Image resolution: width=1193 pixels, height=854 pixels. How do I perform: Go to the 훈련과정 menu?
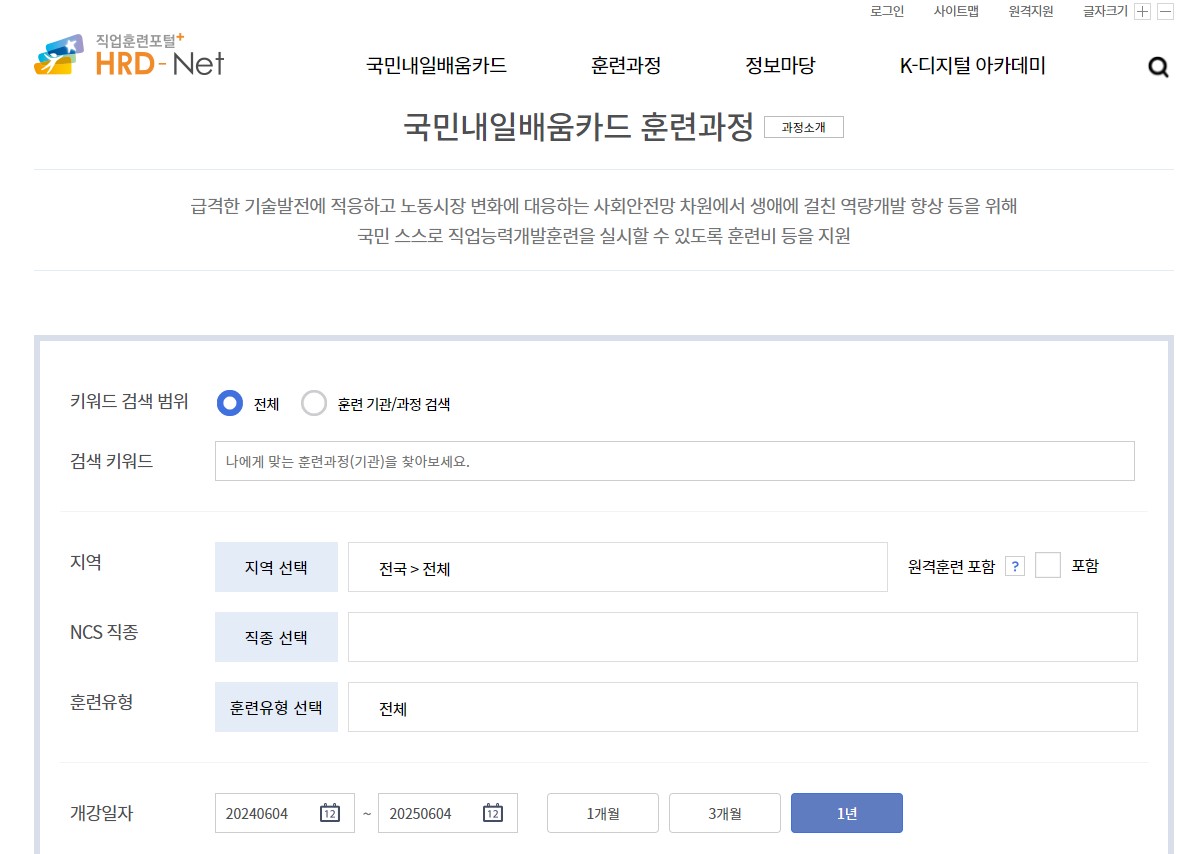626,66
